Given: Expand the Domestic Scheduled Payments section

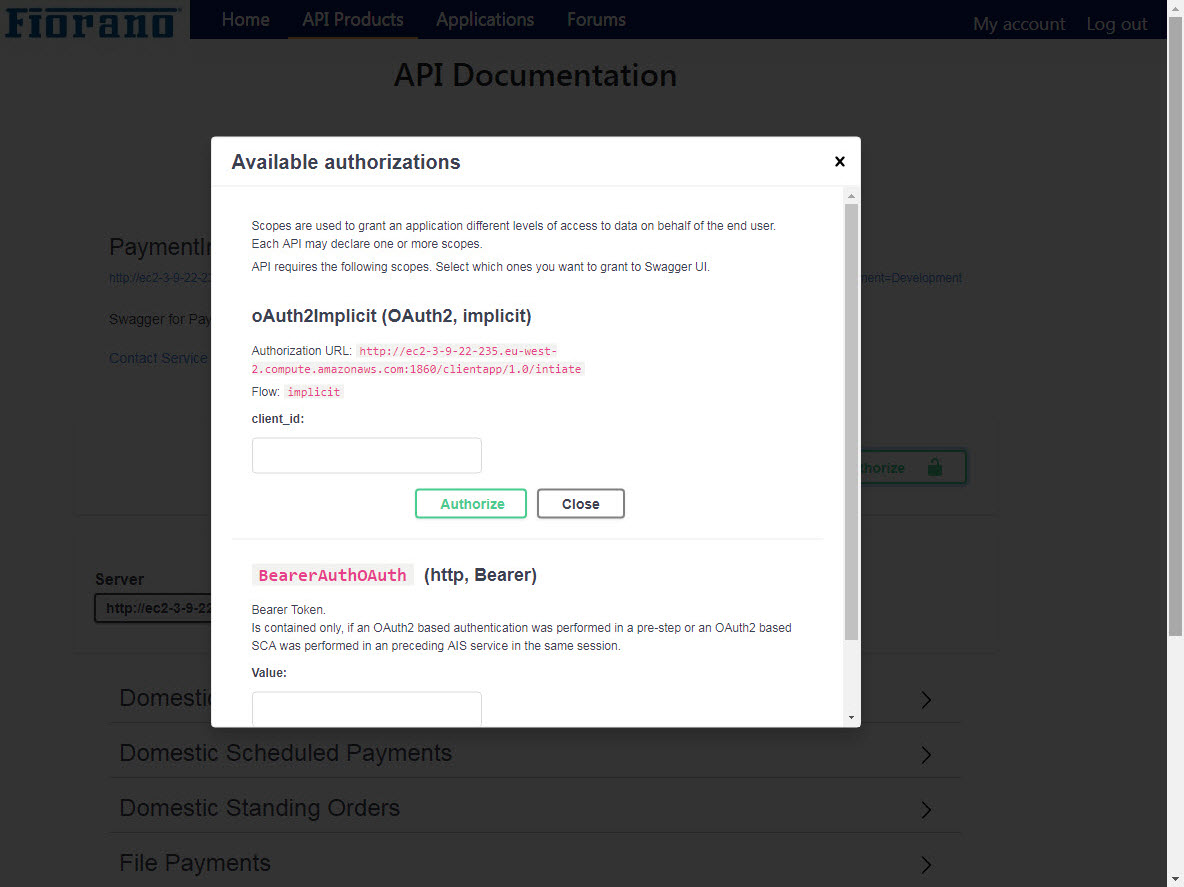Looking at the screenshot, I should click(x=925, y=754).
